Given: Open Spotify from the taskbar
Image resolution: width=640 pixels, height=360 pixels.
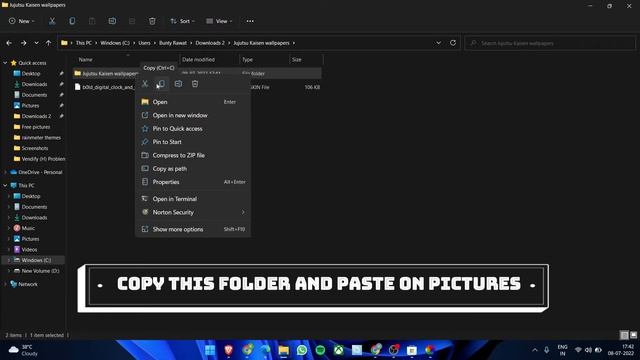Looking at the screenshot, I should pos(320,350).
